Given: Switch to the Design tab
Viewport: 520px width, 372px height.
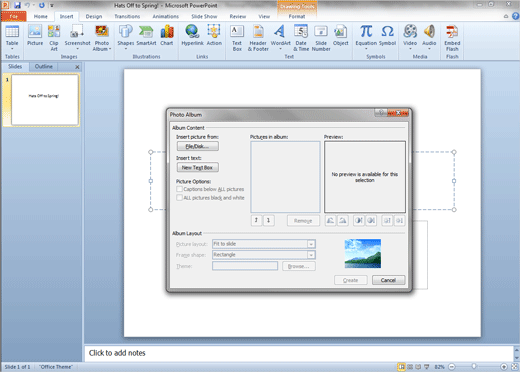Looking at the screenshot, I should [94, 16].
